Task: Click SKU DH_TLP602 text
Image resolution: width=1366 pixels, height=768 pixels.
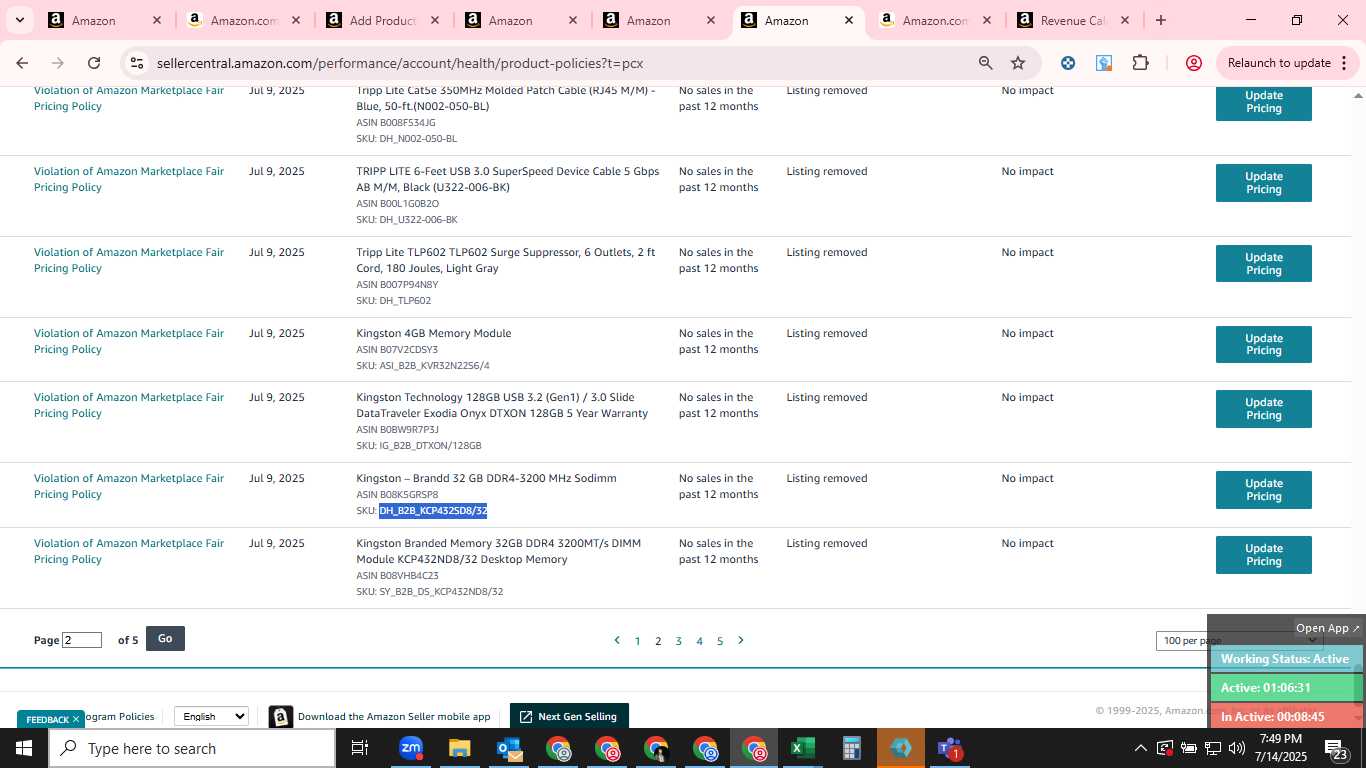Action: coord(394,301)
